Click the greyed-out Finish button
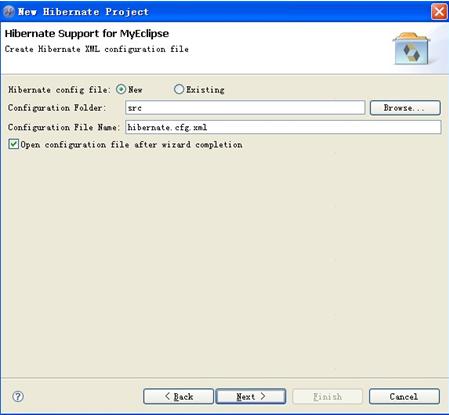This screenshot has height=415, width=449. pyautogui.click(x=327, y=396)
